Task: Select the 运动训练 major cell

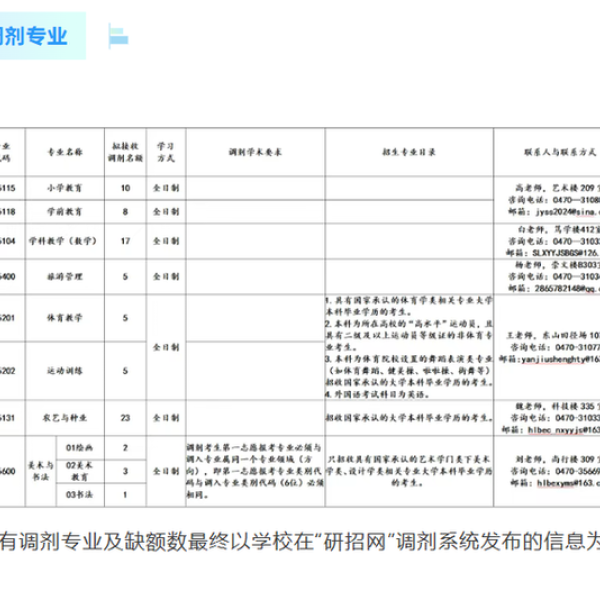Action: (x=65, y=371)
